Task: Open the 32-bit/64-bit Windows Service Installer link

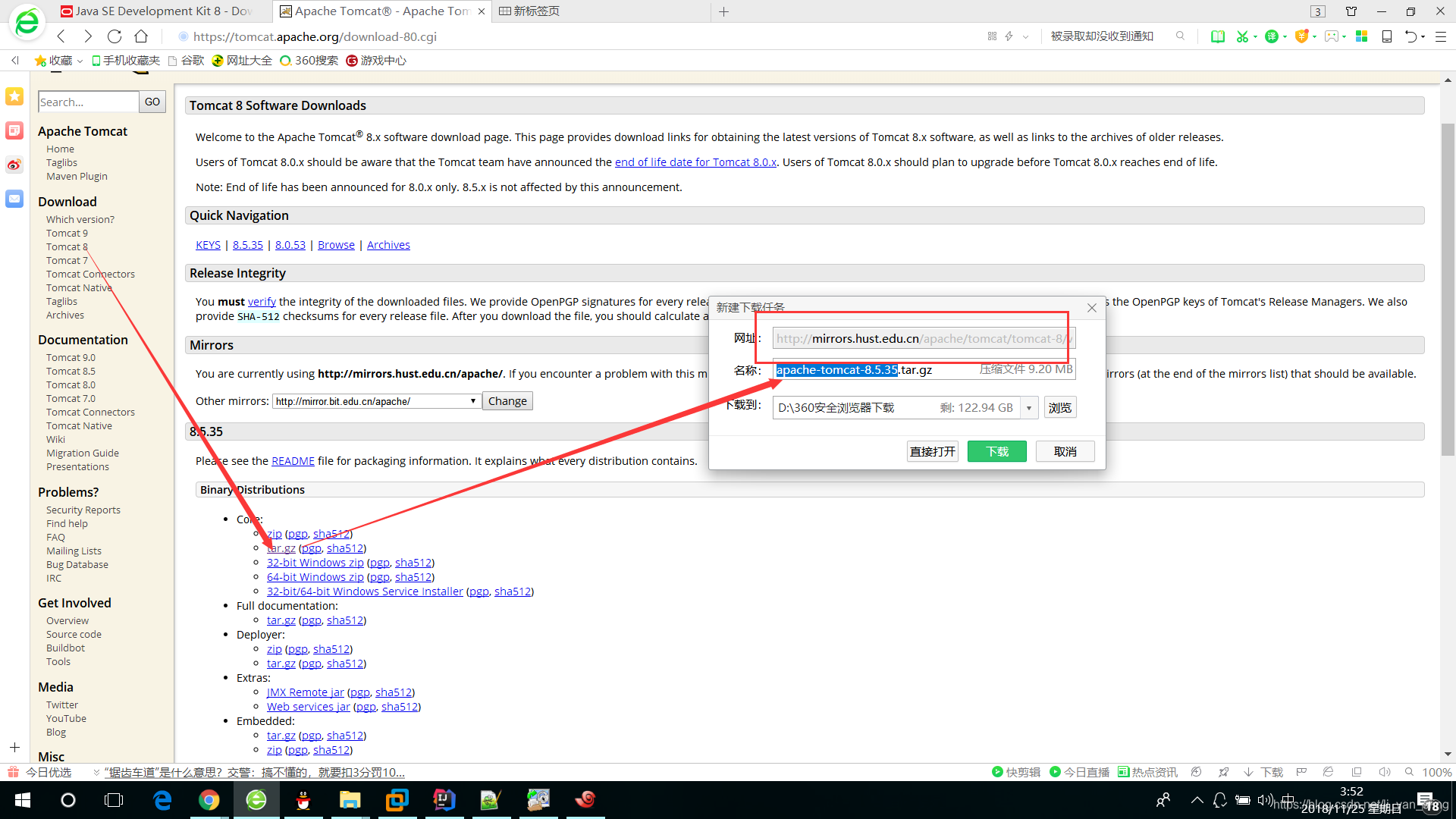Action: click(x=365, y=591)
